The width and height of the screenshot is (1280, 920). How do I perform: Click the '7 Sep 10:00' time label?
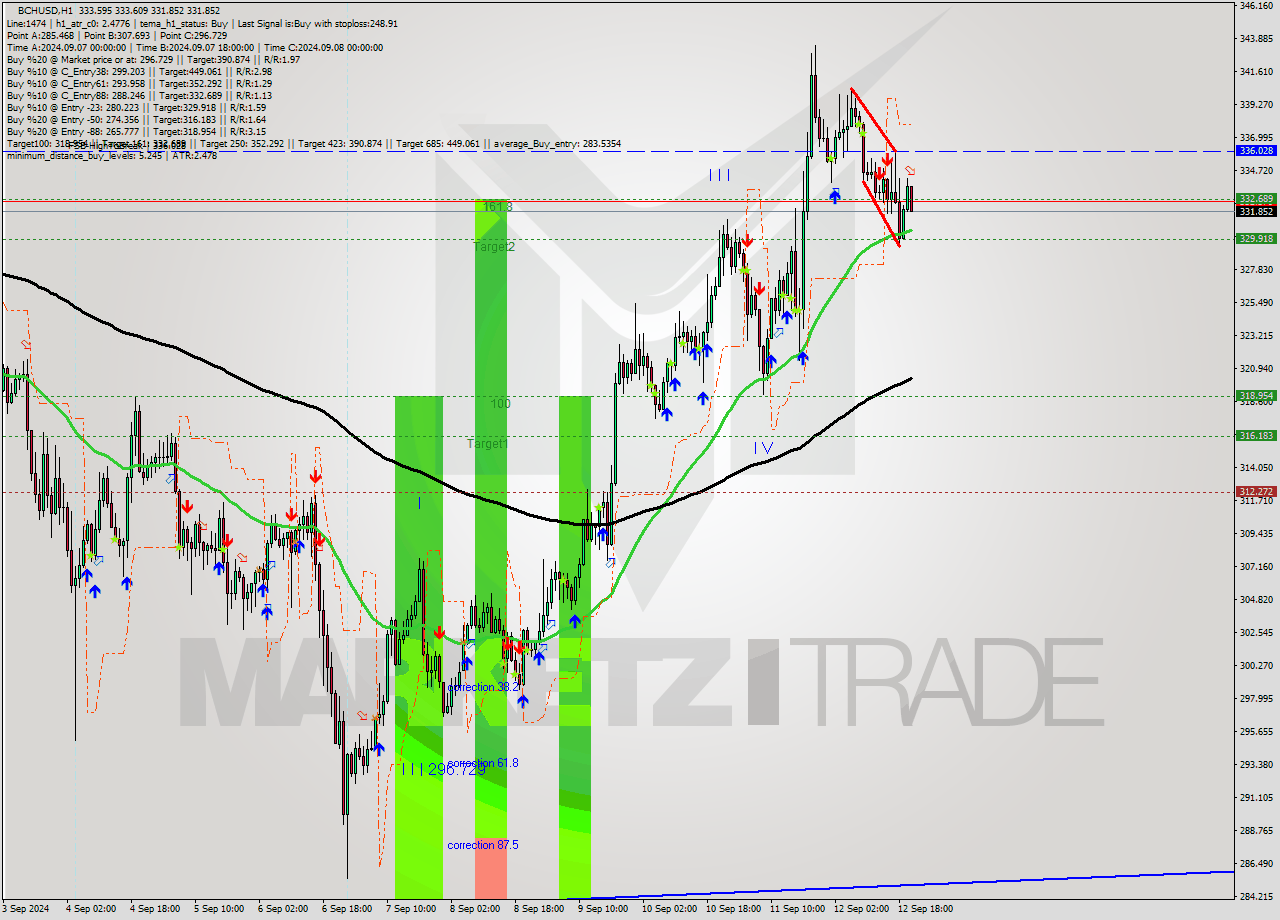(x=411, y=909)
